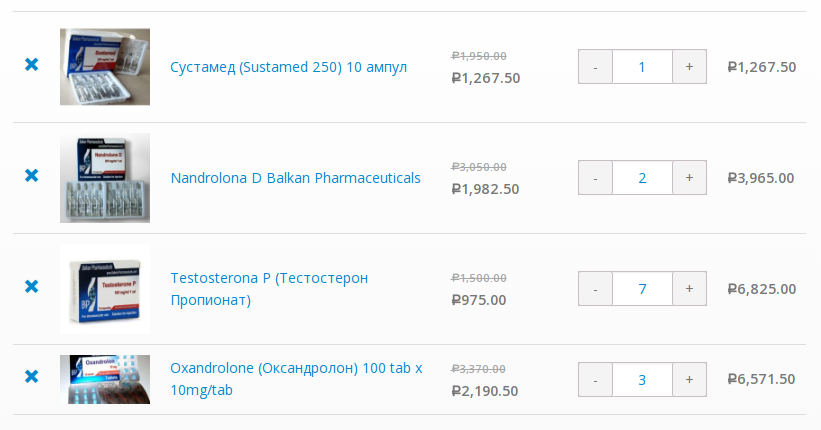The height and width of the screenshot is (430, 821).
Task: Remove Сустамед (Sustamed 250) from cart
Action: (31, 65)
